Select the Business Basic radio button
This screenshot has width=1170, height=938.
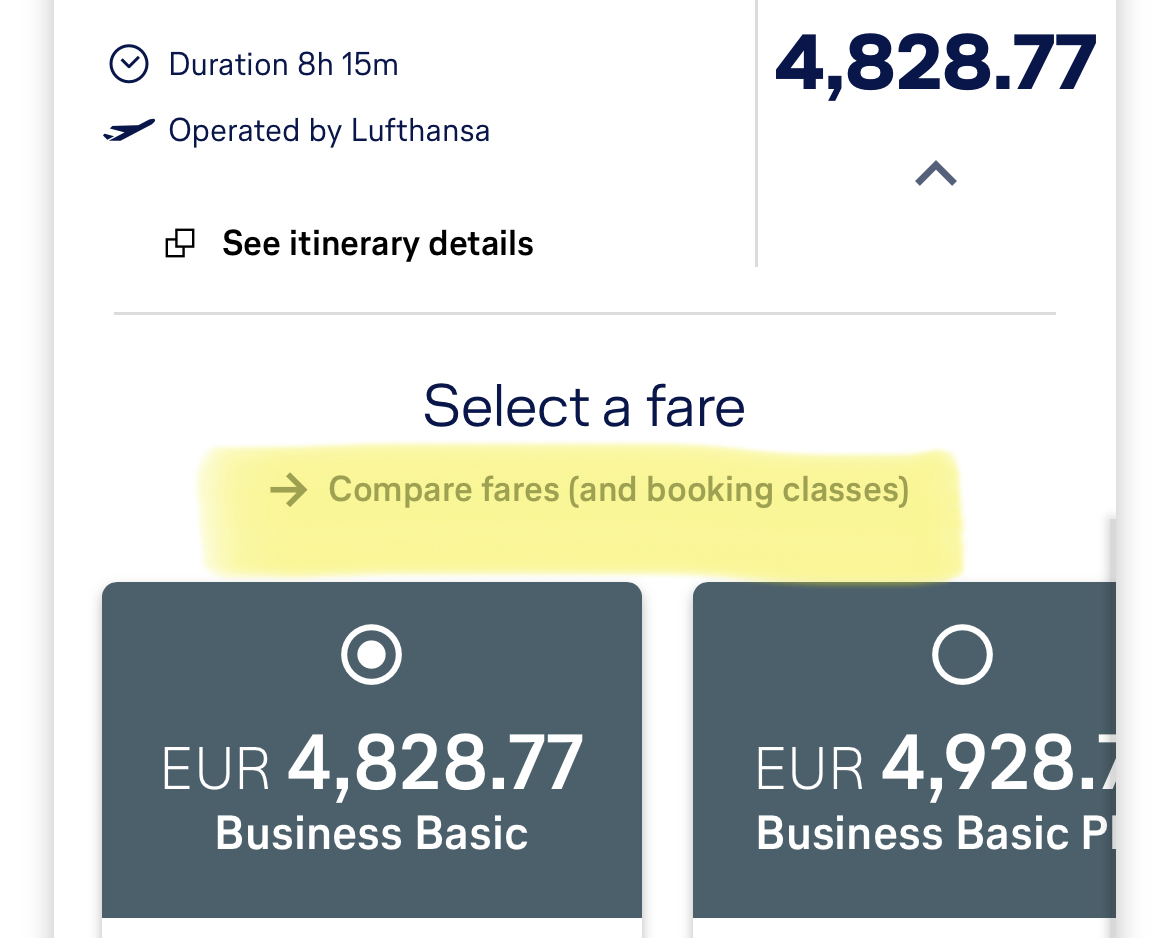click(x=371, y=655)
